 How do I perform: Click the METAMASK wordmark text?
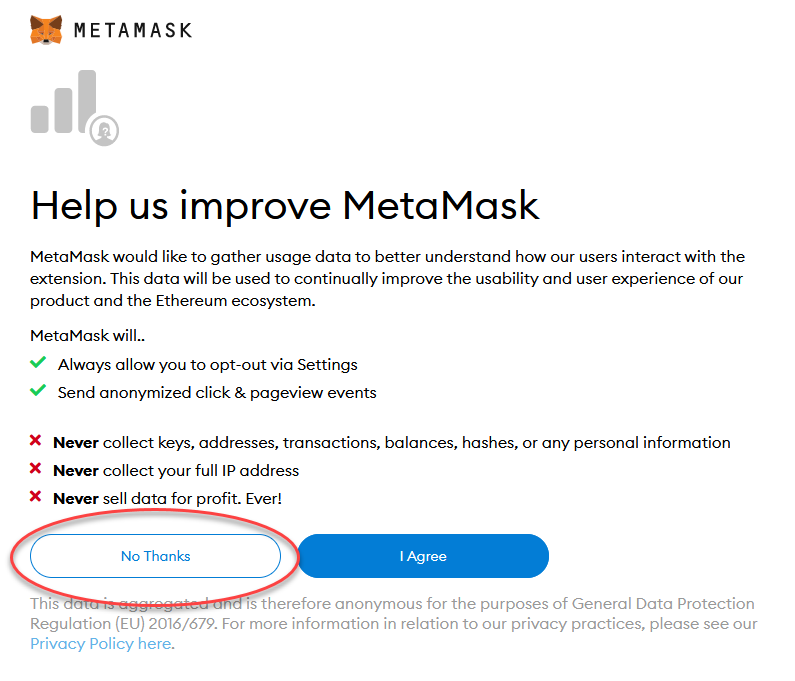133,31
